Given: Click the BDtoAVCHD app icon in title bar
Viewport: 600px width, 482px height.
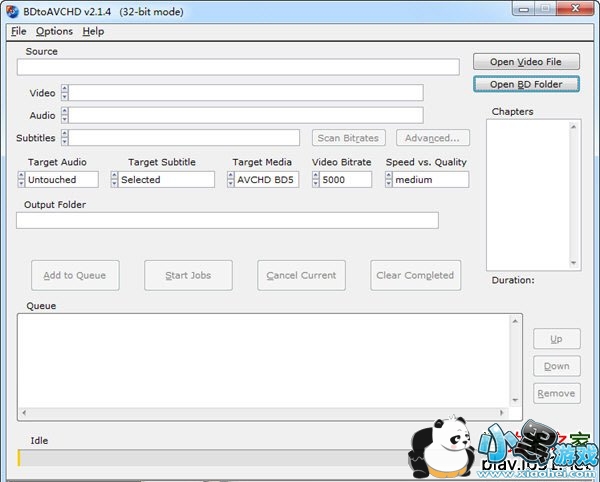Looking at the screenshot, I should (x=12, y=11).
